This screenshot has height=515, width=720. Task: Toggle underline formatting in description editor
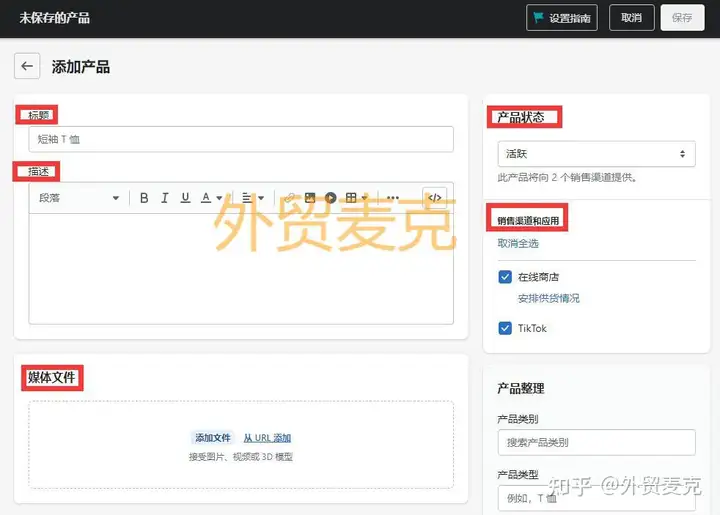185,198
